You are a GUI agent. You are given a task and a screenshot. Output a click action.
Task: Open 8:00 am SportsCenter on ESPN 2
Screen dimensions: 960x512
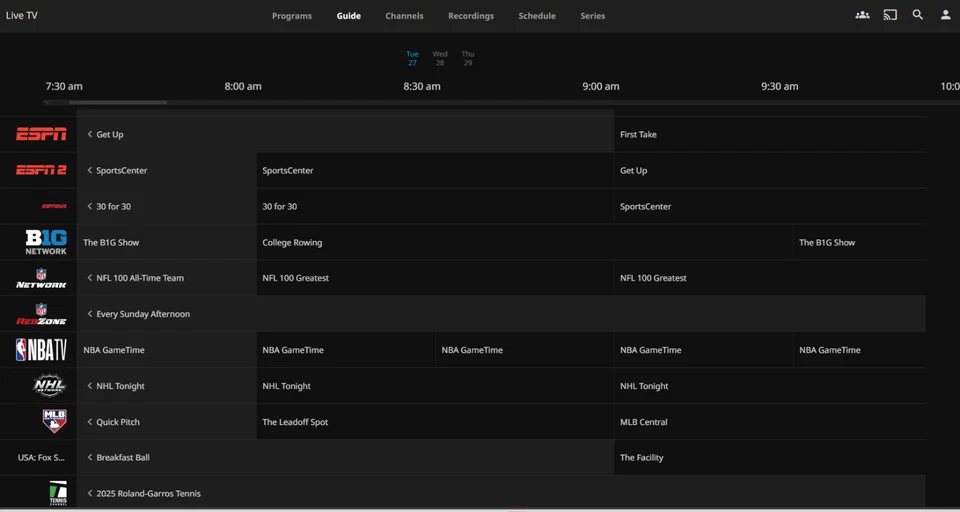point(435,170)
